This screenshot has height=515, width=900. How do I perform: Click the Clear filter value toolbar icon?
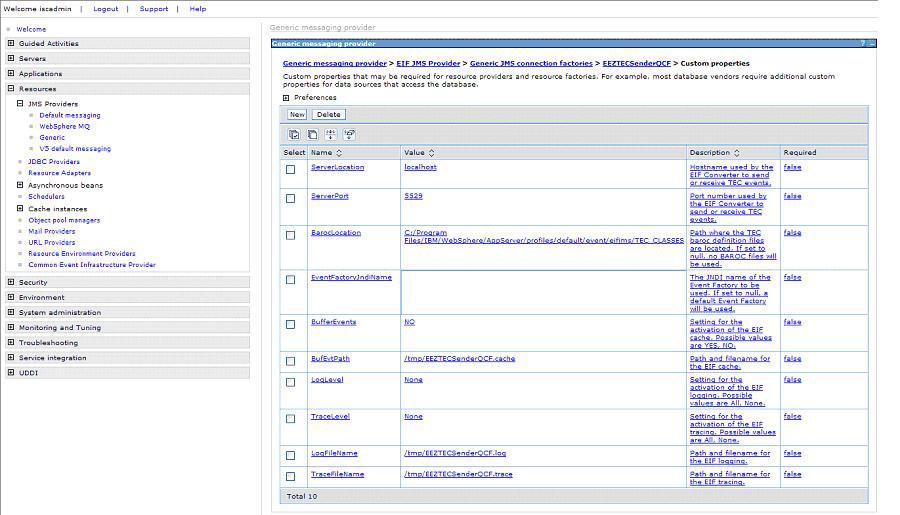tap(349, 134)
